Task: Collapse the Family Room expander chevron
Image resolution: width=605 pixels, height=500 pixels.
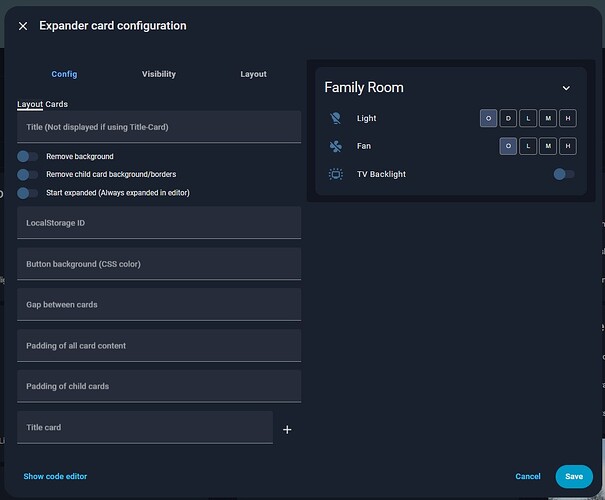Action: 566,88
